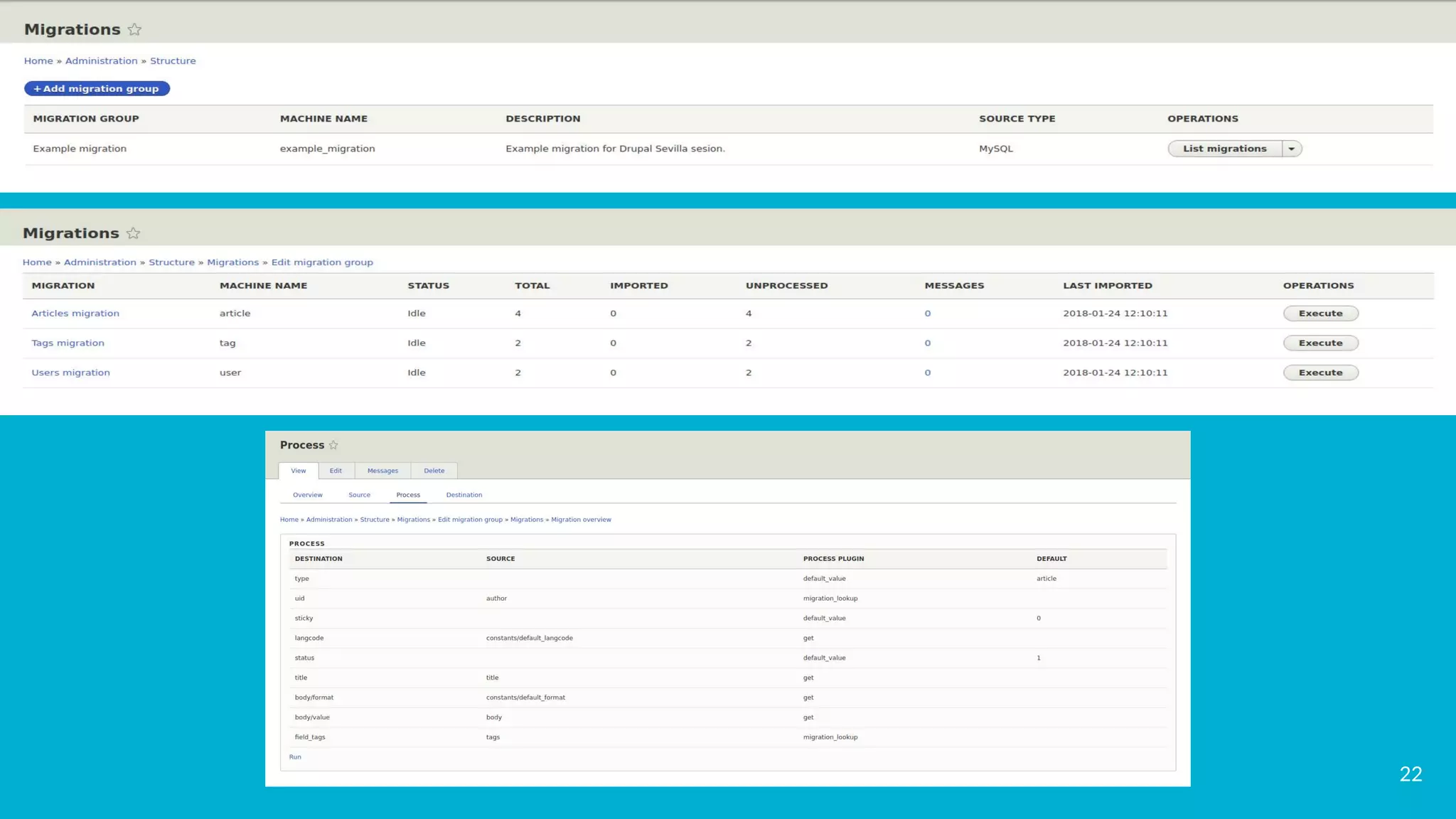Select the Destination secondary tab
The width and height of the screenshot is (1456, 819).
pyautogui.click(x=464, y=495)
